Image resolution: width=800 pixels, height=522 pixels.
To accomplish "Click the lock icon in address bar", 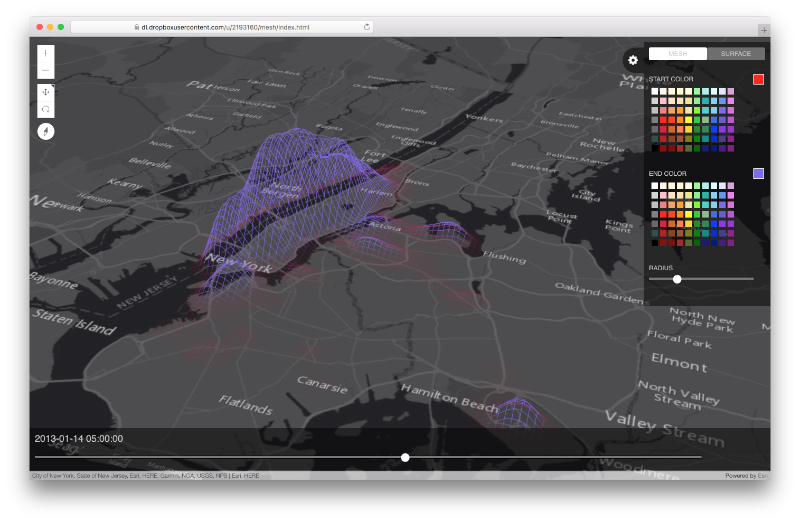I will [137, 27].
